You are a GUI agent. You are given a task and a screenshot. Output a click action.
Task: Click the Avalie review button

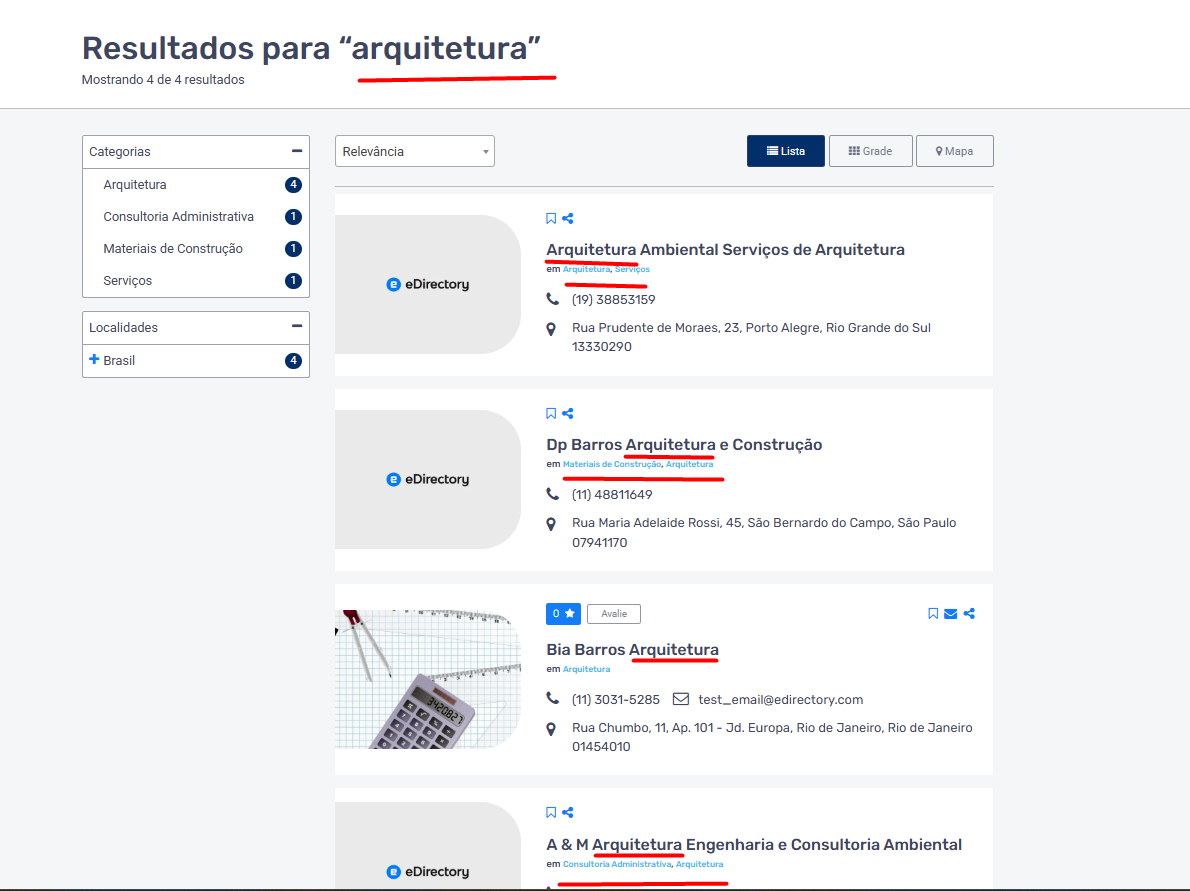pyautogui.click(x=614, y=613)
